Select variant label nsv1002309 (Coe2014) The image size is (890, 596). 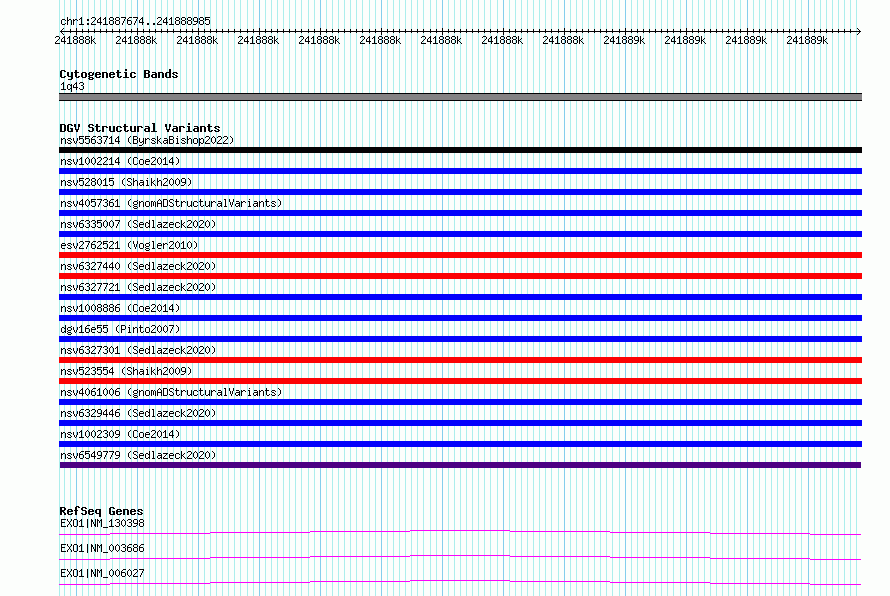click(x=120, y=434)
